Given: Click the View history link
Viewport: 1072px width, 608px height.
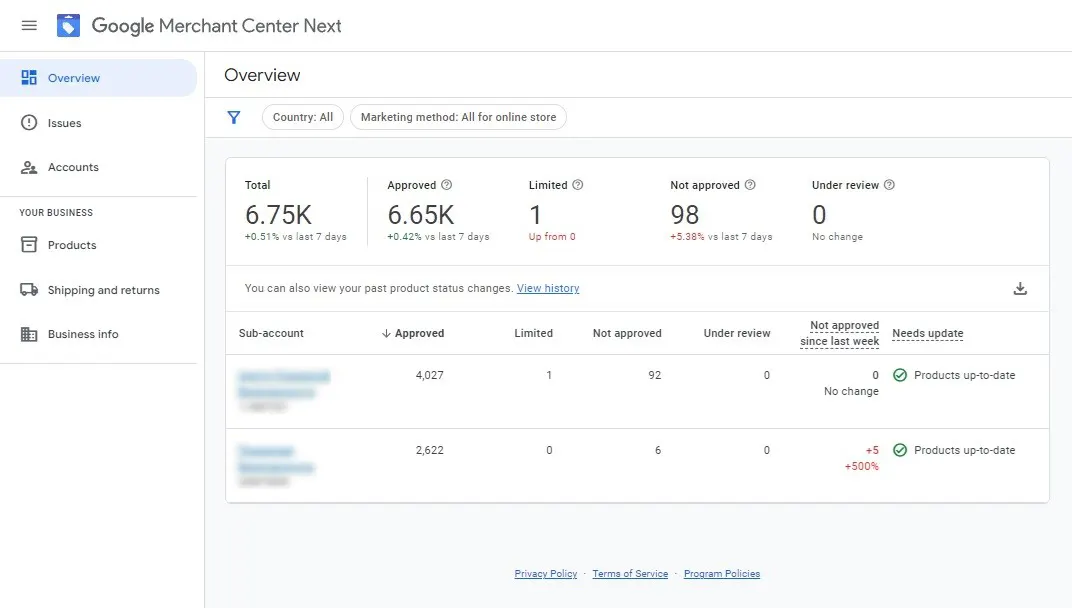Looking at the screenshot, I should [548, 288].
